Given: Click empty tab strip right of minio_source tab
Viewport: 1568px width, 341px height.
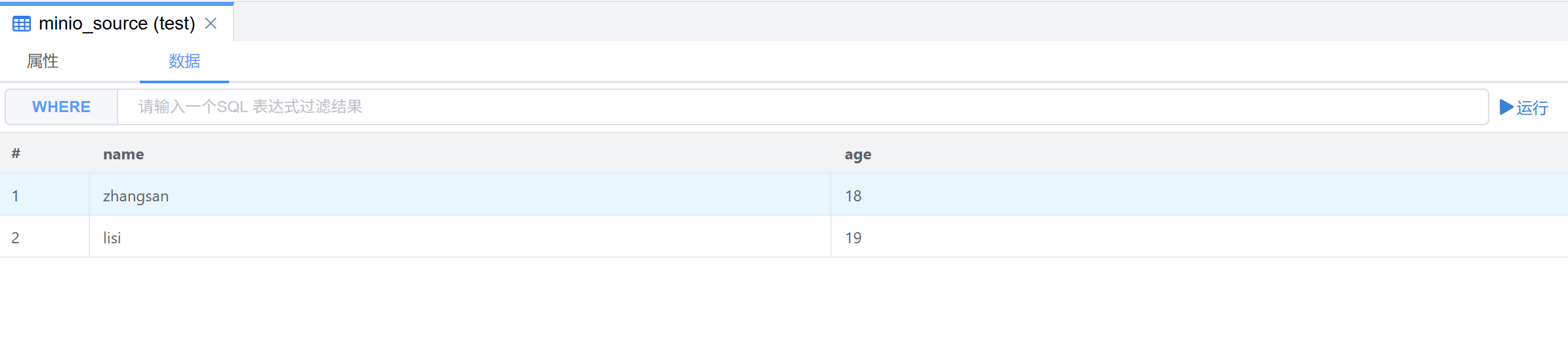Looking at the screenshot, I should click(853, 22).
